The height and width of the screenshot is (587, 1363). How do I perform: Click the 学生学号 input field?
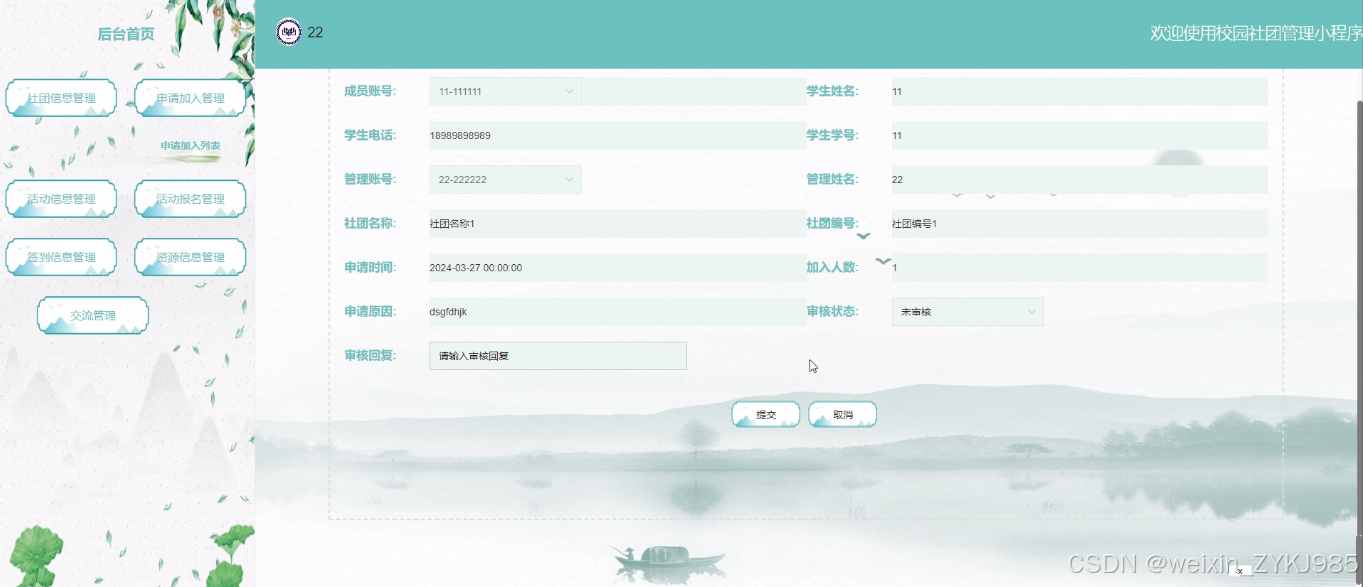tap(1080, 135)
